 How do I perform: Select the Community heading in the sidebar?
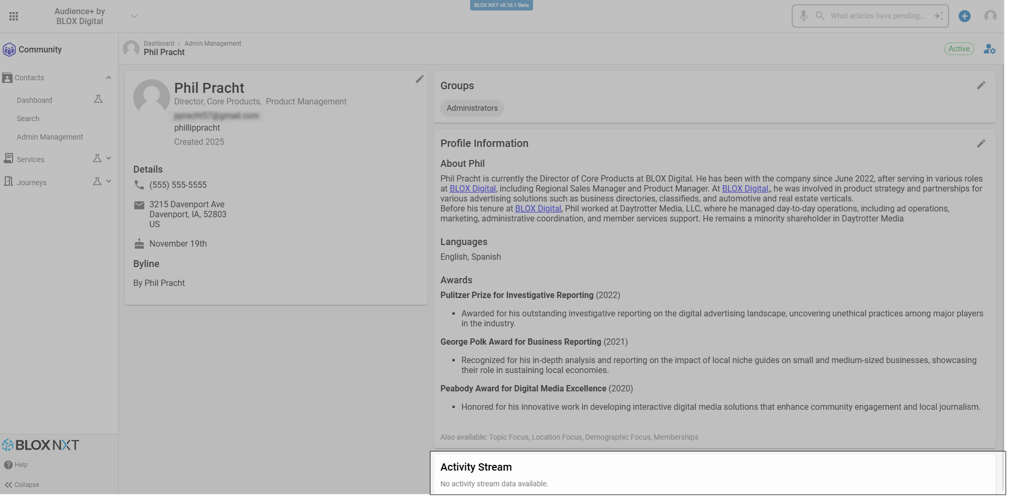click(40, 50)
